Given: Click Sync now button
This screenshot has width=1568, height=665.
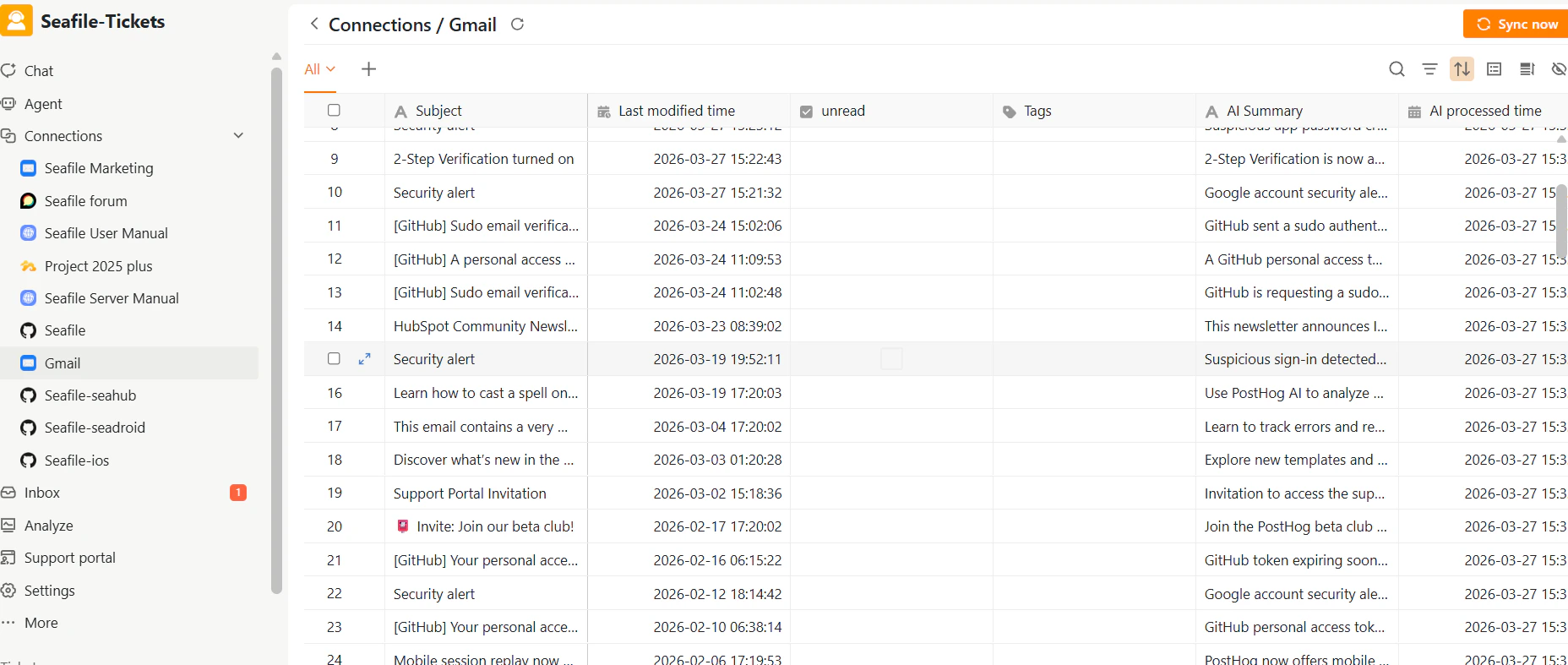Looking at the screenshot, I should click(1516, 25).
